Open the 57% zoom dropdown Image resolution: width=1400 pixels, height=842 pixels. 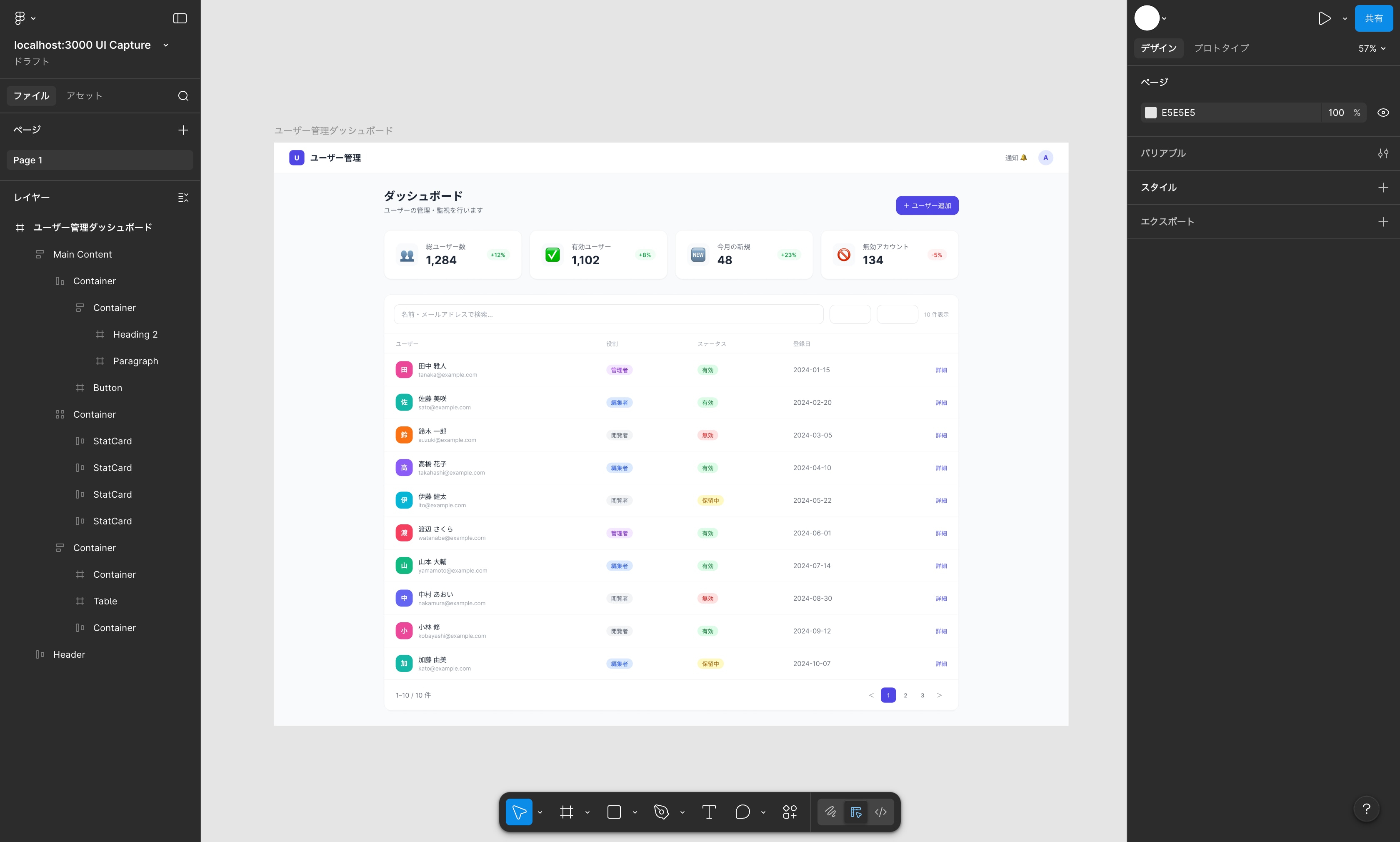1372,48
